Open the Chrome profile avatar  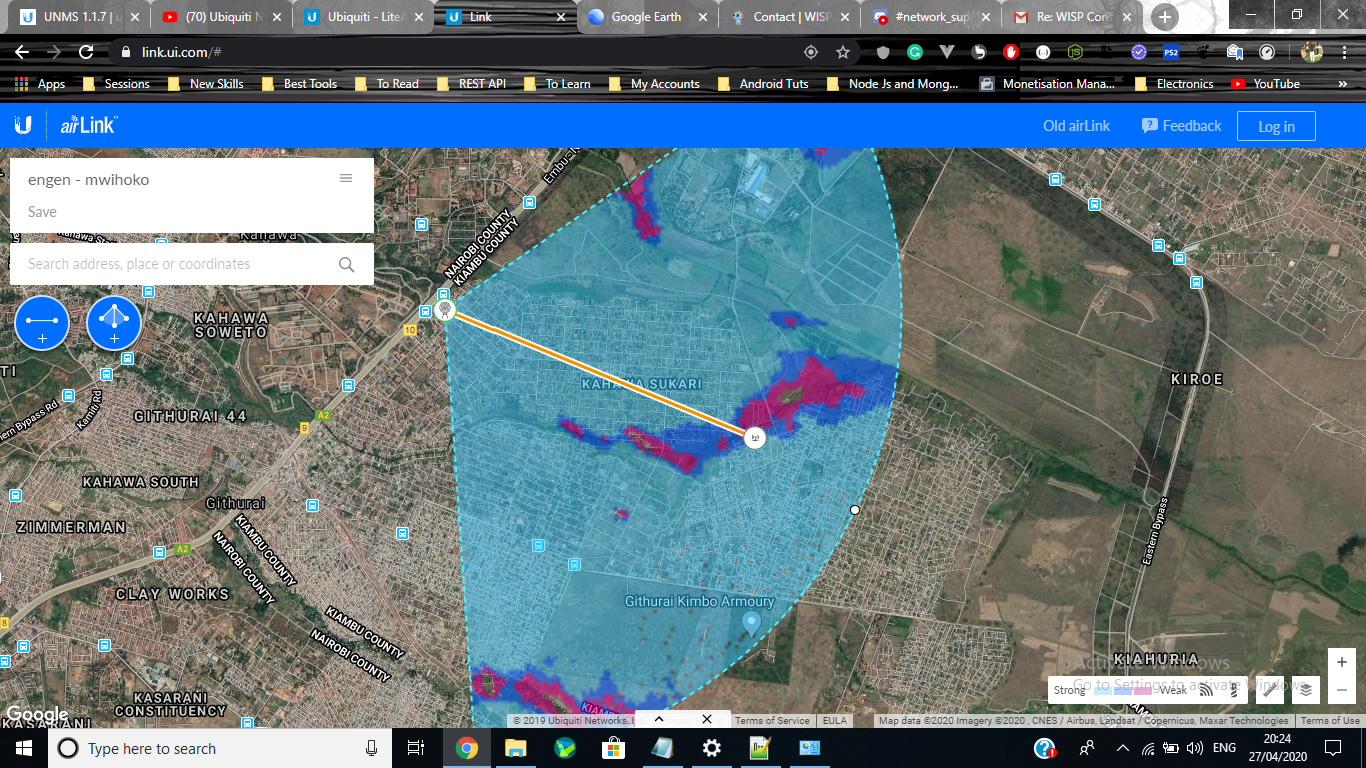click(x=1313, y=52)
